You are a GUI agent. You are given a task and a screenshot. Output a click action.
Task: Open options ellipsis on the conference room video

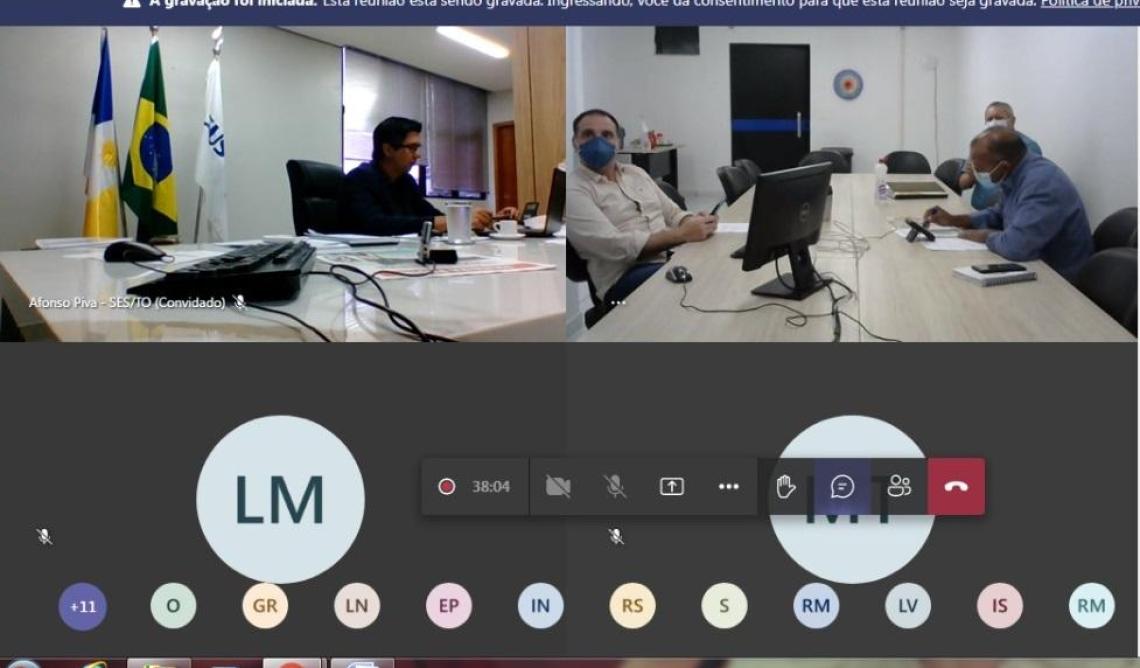(618, 301)
